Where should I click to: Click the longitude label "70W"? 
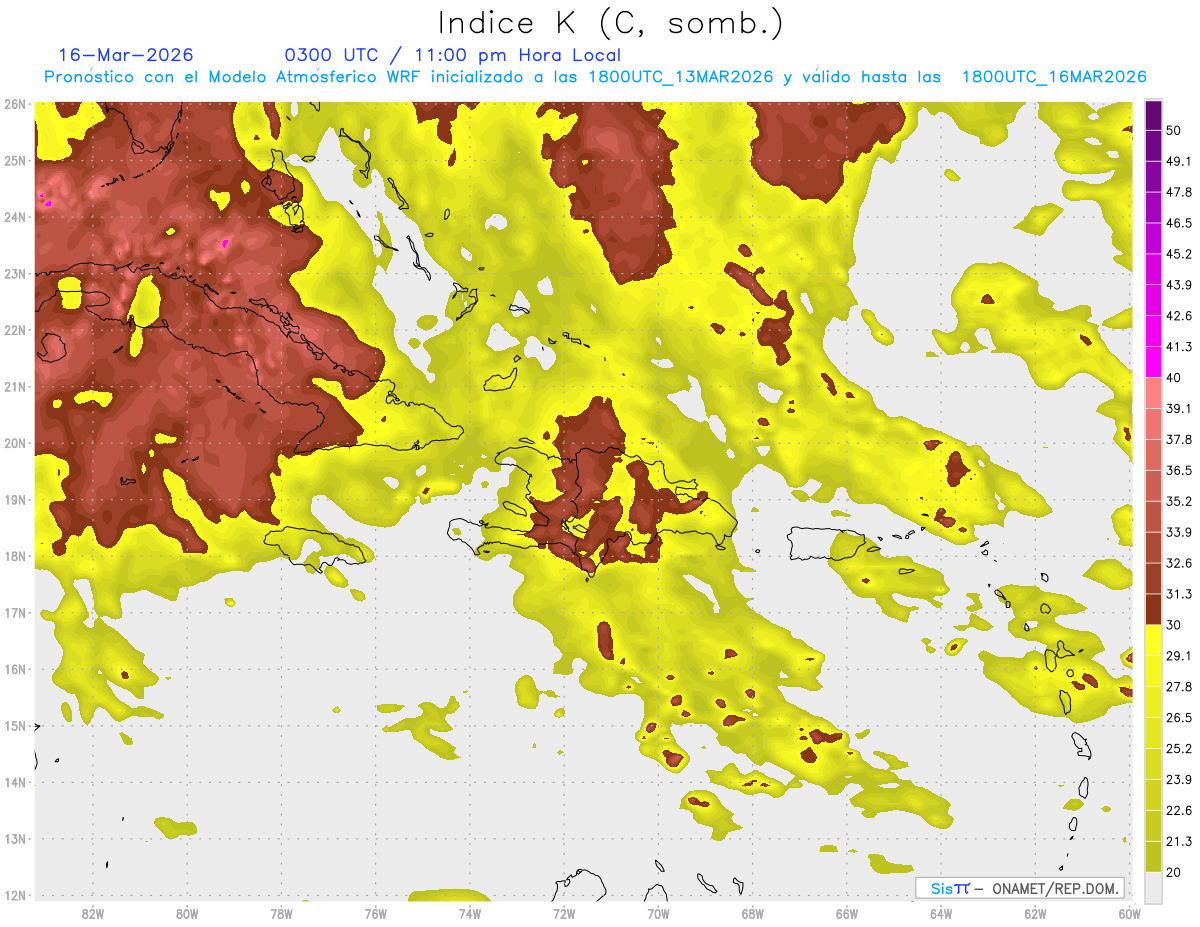coord(658,914)
